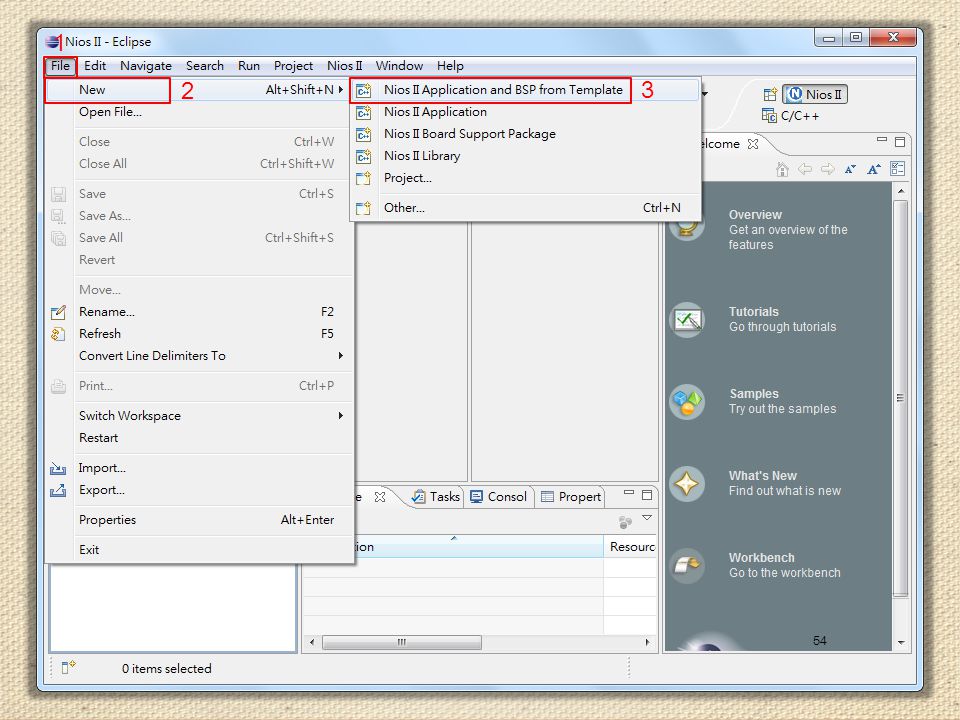
Task: Choose Nios II Application submenu item
Action: click(525, 112)
